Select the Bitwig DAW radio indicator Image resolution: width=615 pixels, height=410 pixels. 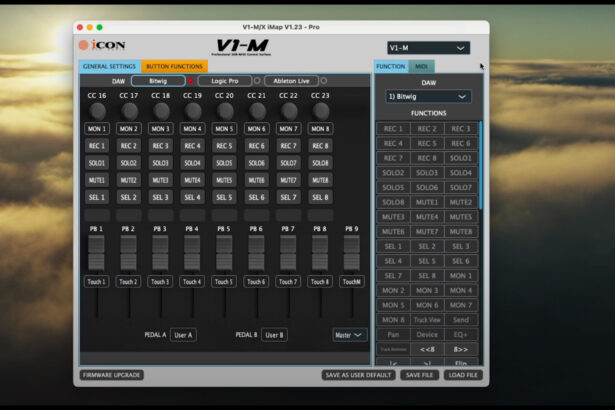(x=191, y=81)
